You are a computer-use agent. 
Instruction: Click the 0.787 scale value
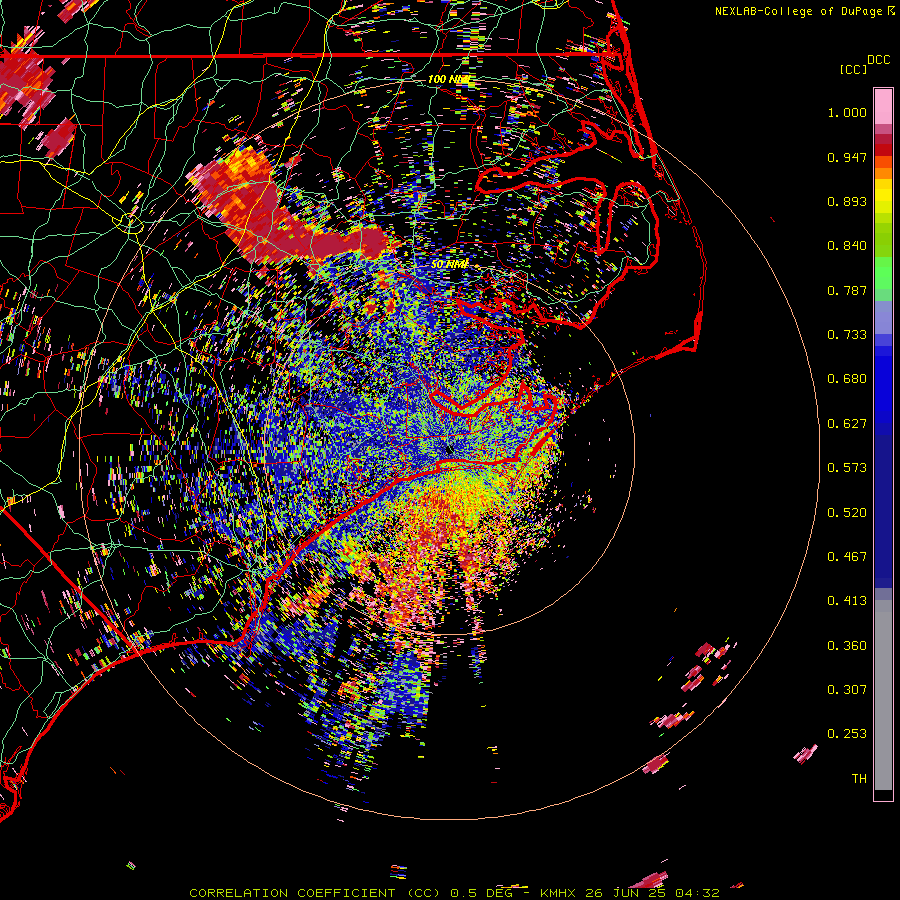click(847, 290)
